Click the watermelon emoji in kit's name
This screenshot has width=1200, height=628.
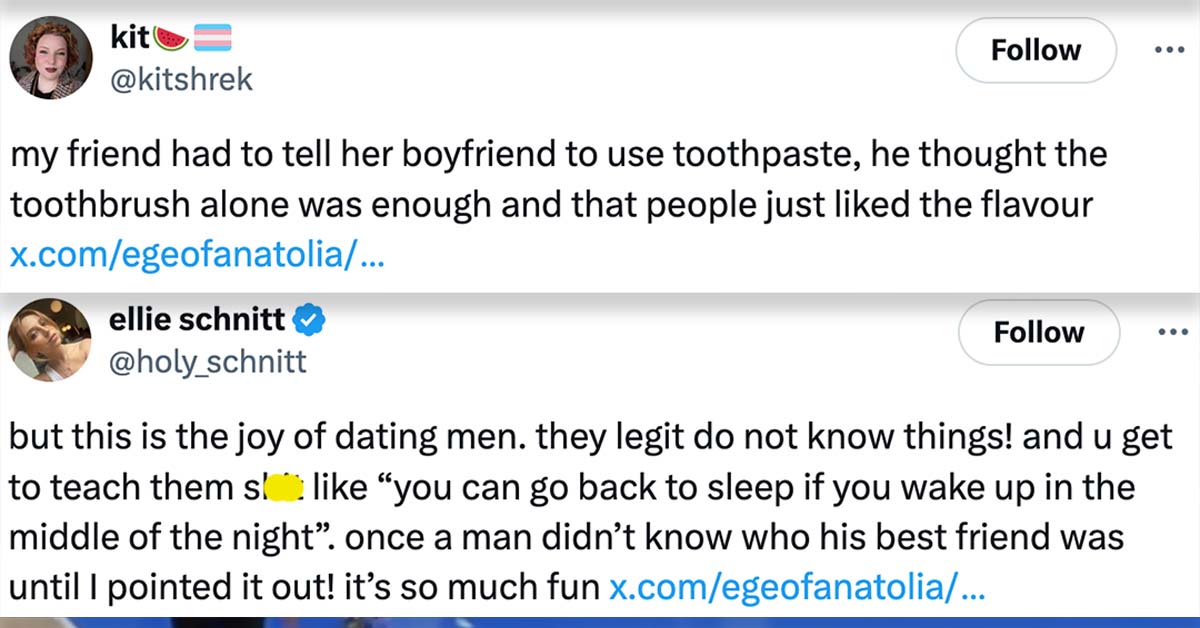(173, 36)
